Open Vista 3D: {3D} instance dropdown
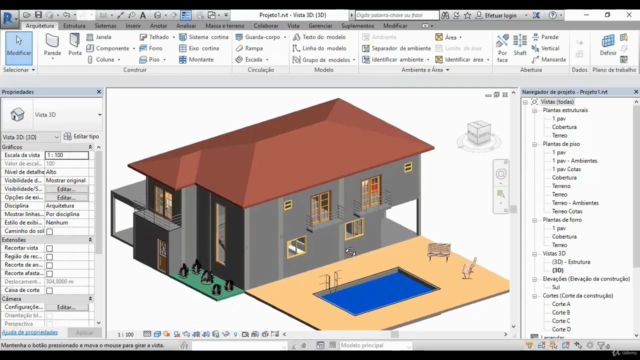The image size is (640, 360). click(x=31, y=137)
